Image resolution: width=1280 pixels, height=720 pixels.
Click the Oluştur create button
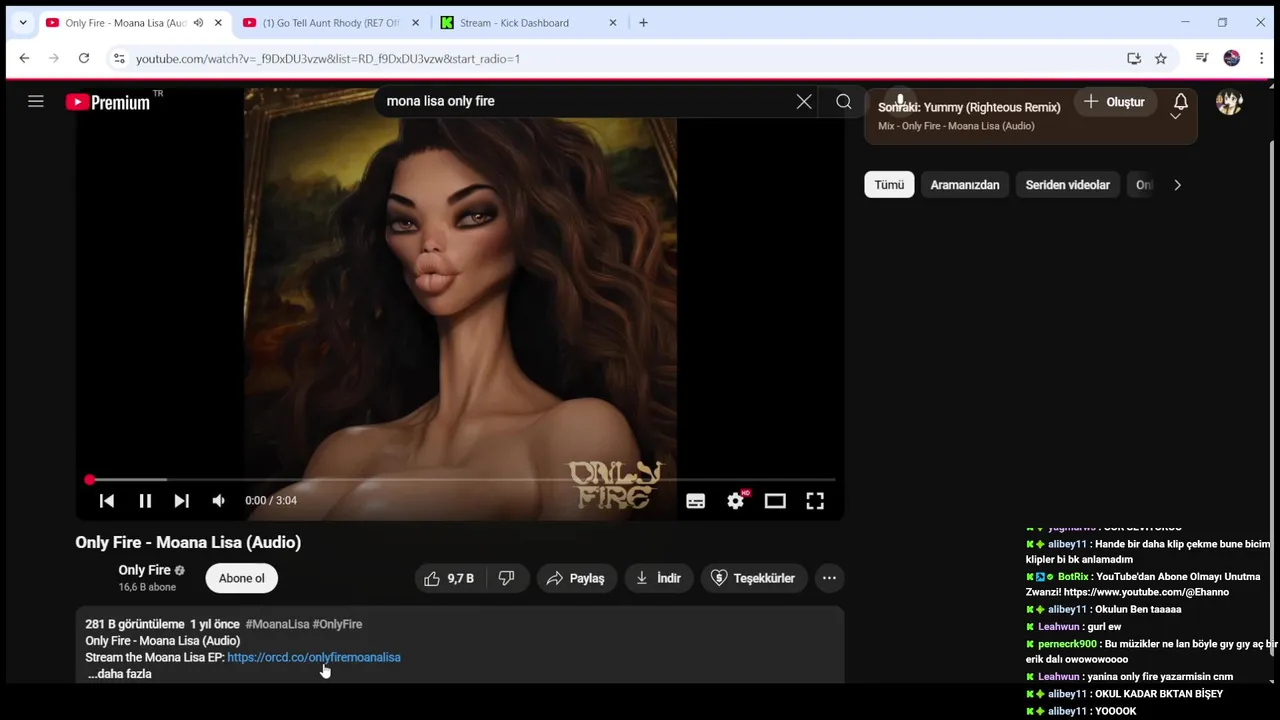click(1114, 102)
